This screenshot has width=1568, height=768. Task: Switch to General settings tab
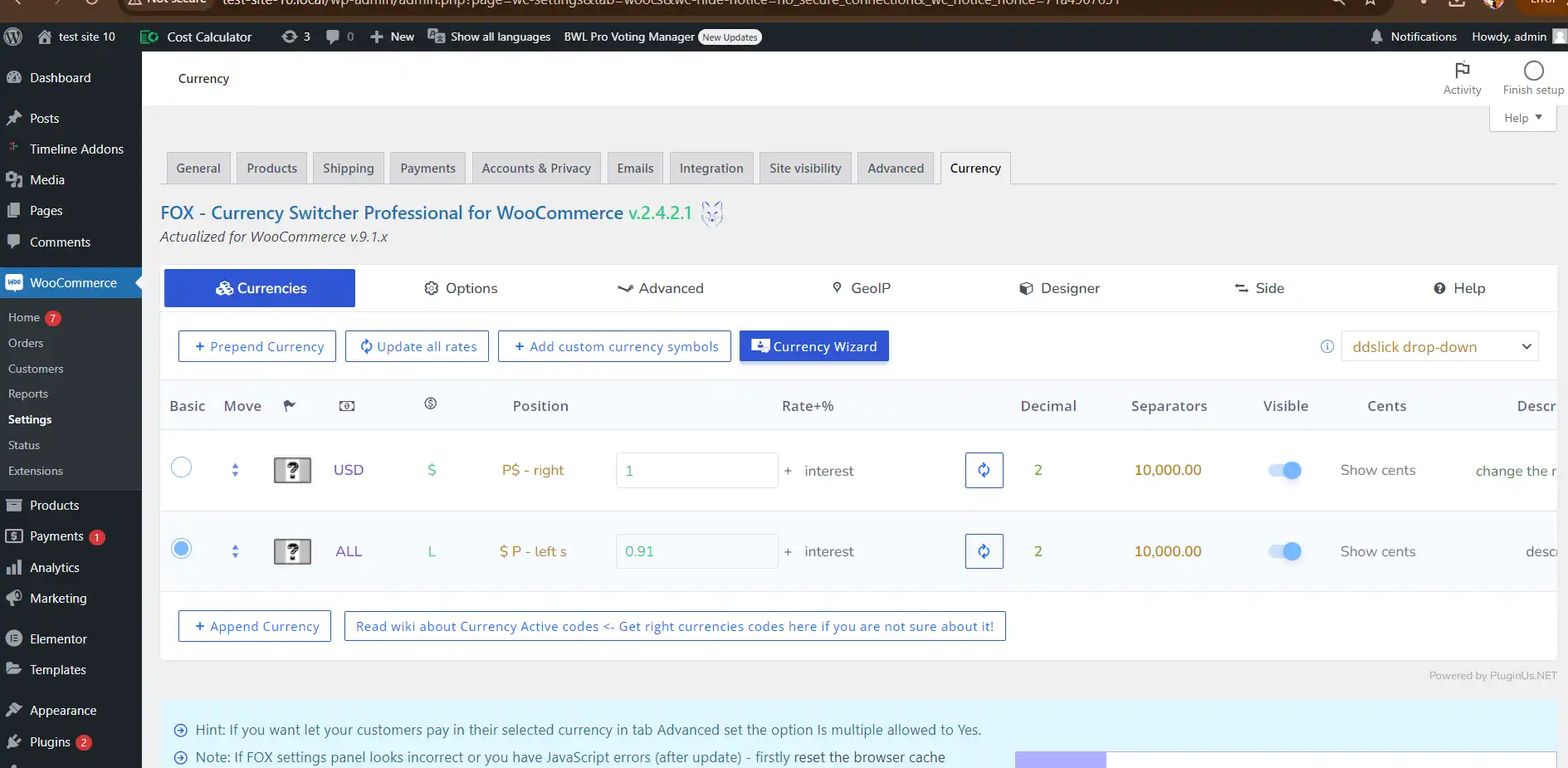click(198, 168)
